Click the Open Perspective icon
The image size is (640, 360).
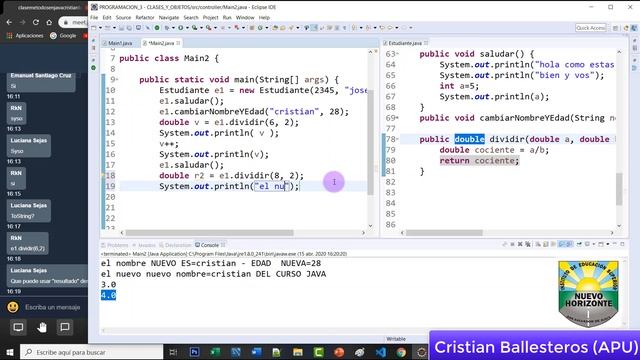pyautogui.click(x=616, y=28)
